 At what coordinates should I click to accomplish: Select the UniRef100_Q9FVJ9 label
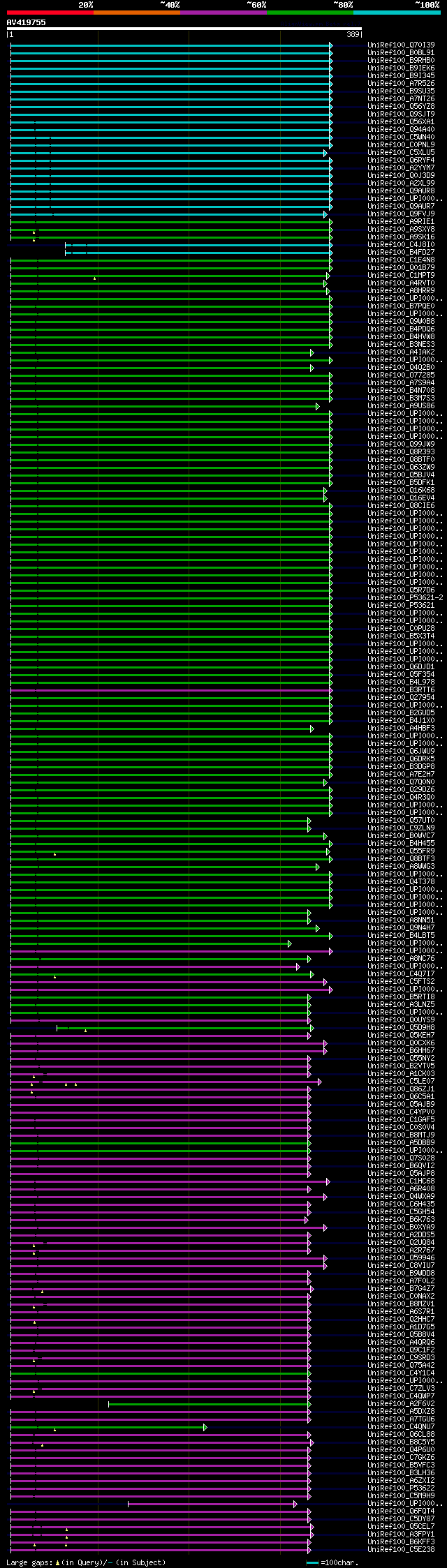click(x=401, y=214)
